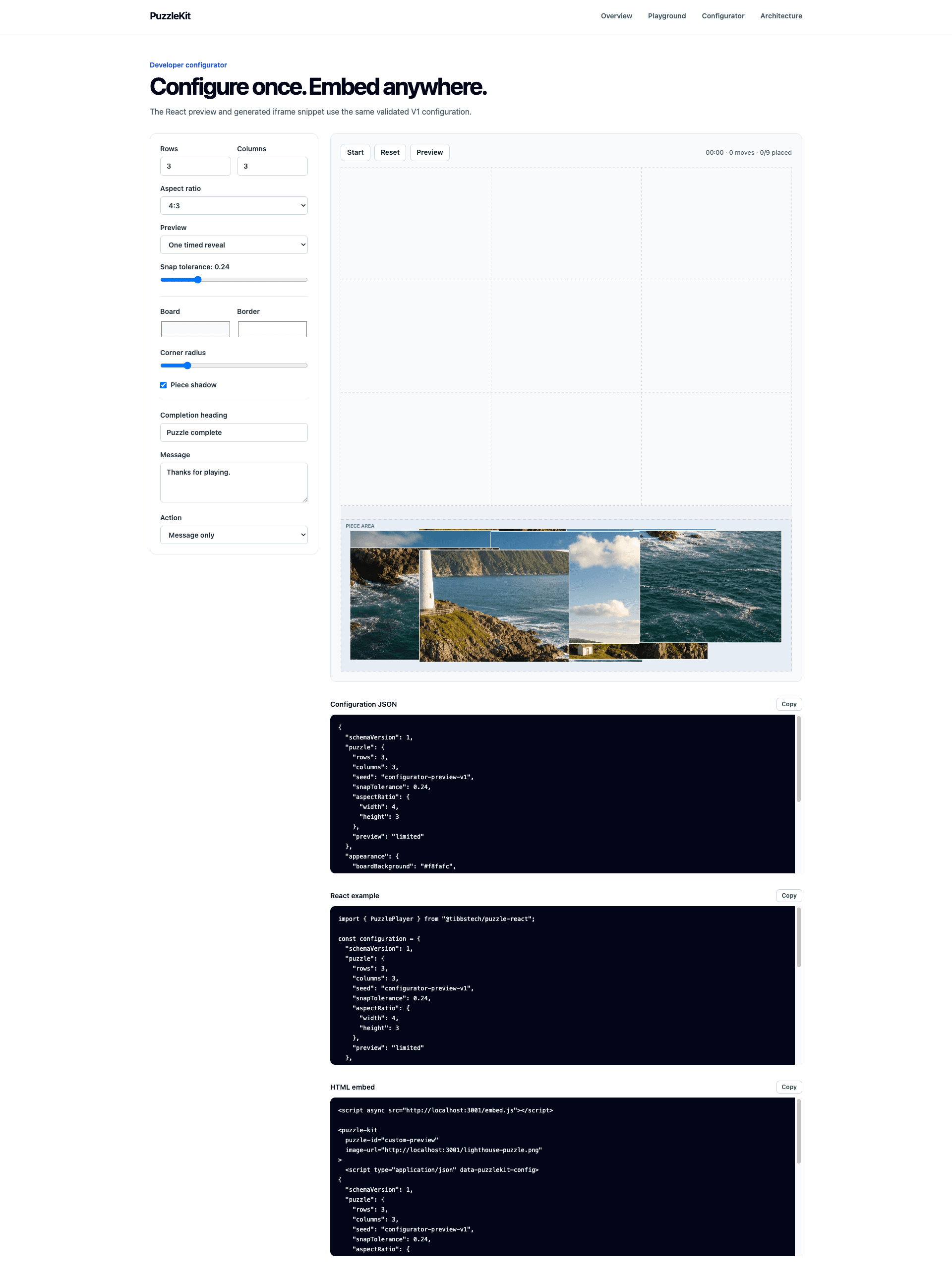Click the Preview button in puzzle toolbar

pyautogui.click(x=429, y=153)
